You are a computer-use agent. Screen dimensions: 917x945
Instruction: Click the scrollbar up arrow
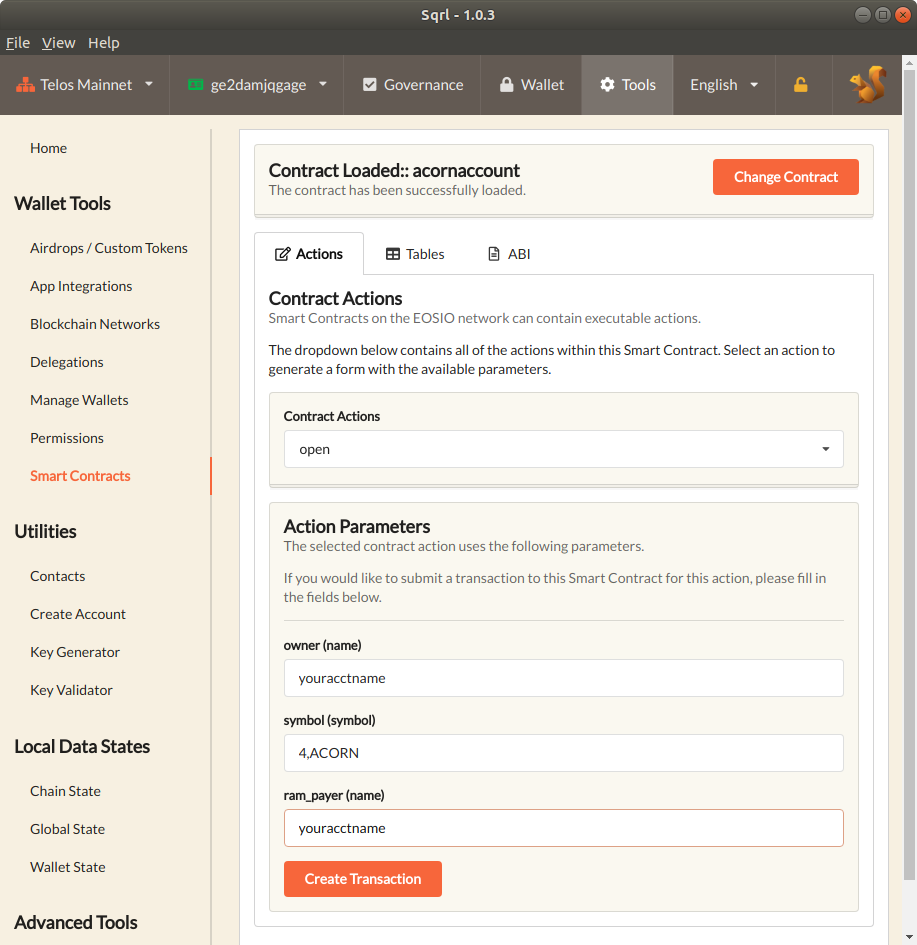[909, 61]
